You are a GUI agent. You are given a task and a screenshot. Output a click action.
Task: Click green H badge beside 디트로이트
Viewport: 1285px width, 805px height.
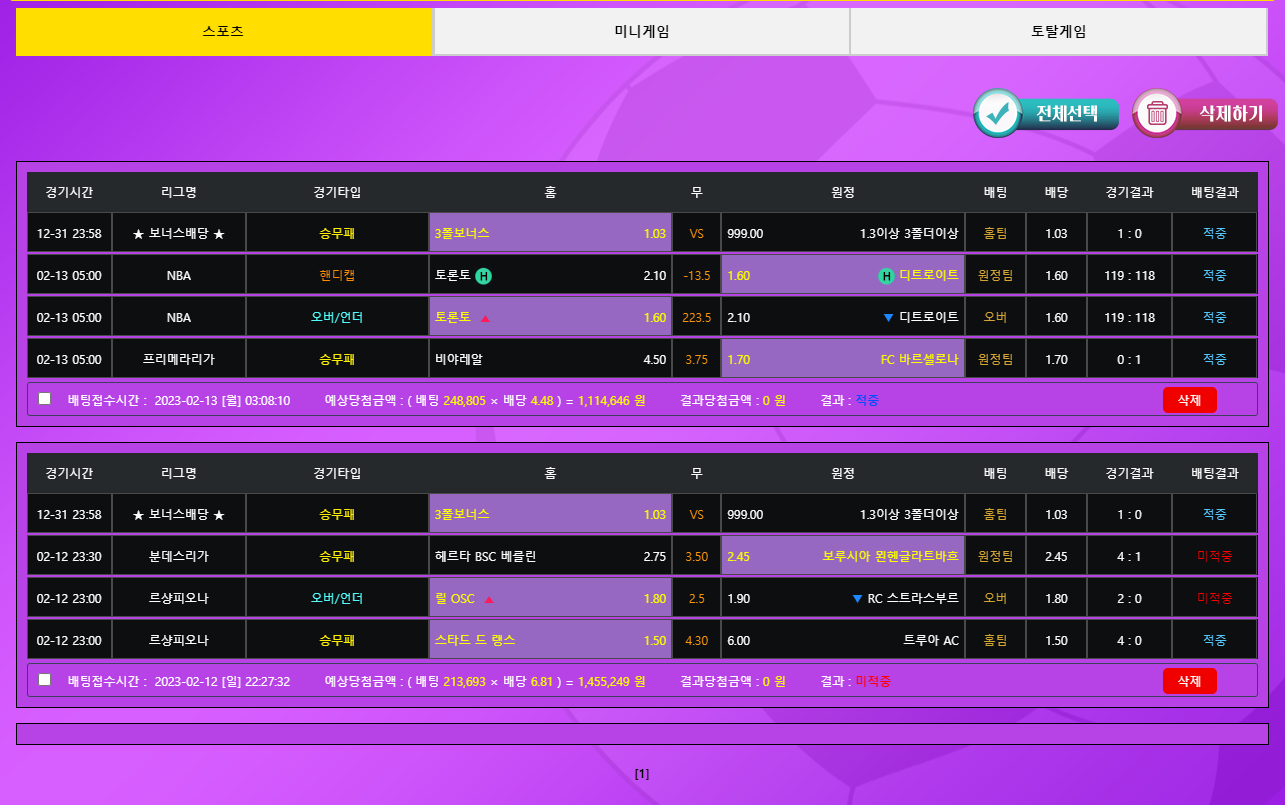(886, 276)
